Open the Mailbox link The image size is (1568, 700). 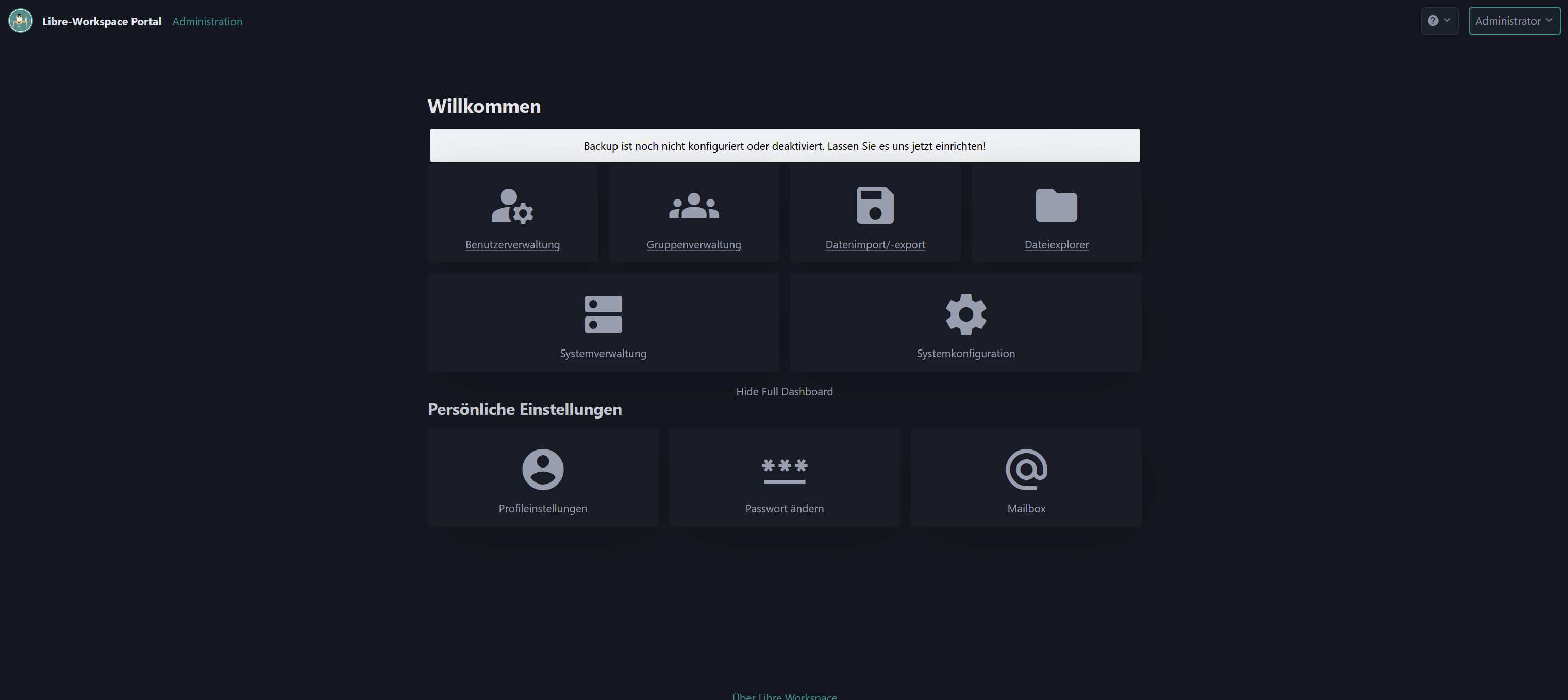click(1026, 508)
